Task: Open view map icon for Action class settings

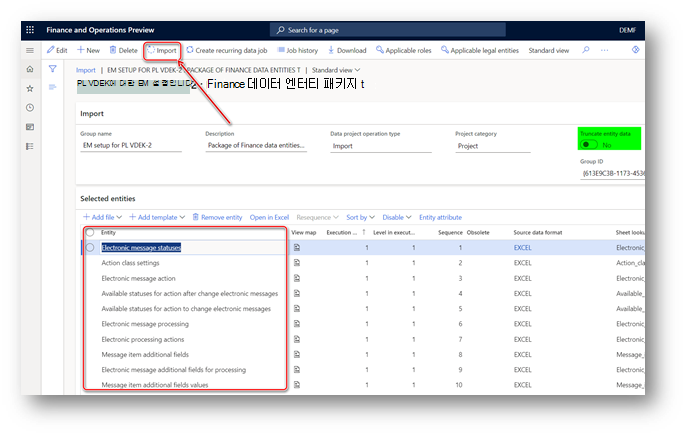Action: (x=297, y=263)
